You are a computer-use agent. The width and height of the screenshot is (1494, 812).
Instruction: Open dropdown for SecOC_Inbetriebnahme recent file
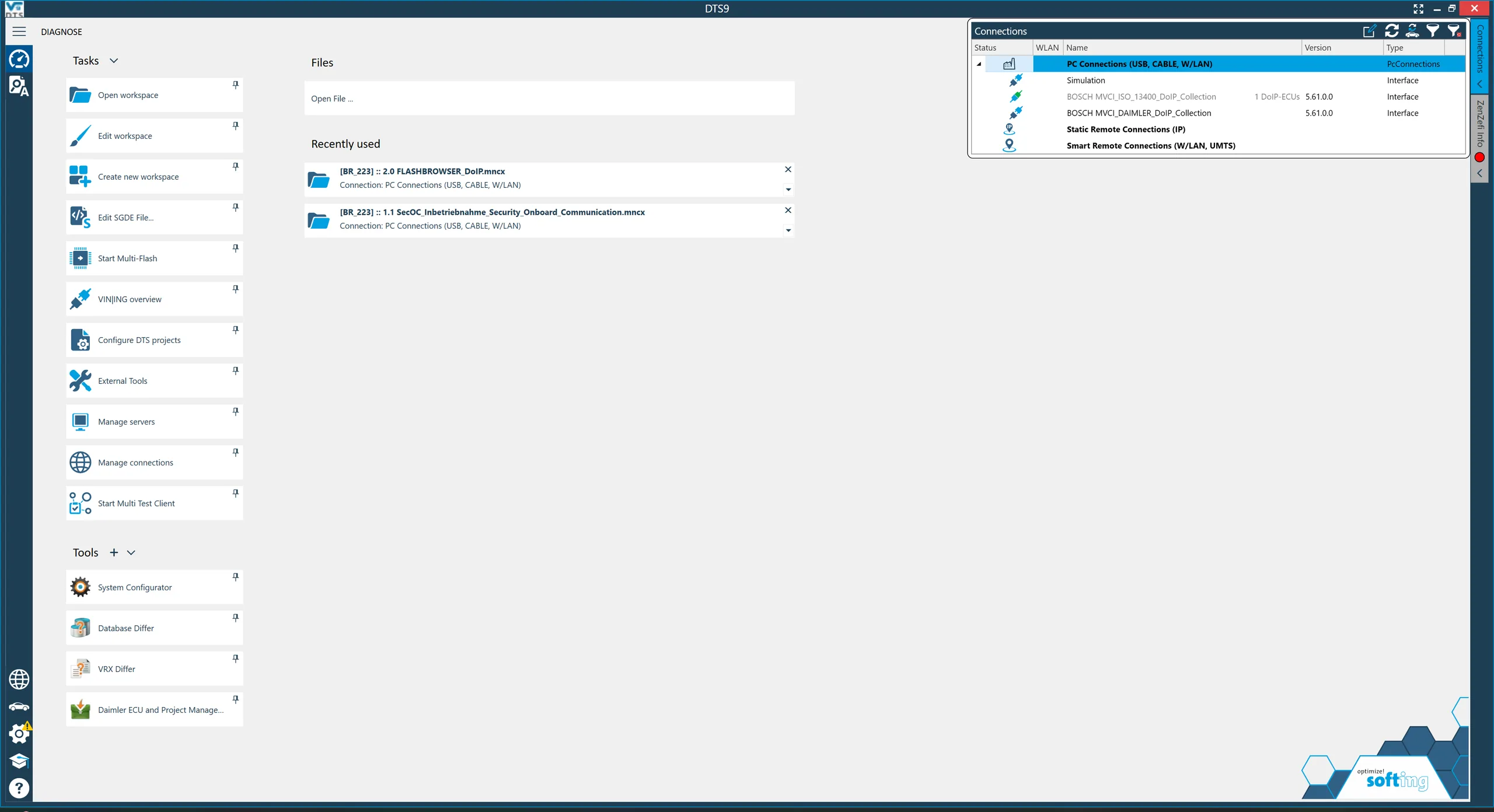click(788, 230)
